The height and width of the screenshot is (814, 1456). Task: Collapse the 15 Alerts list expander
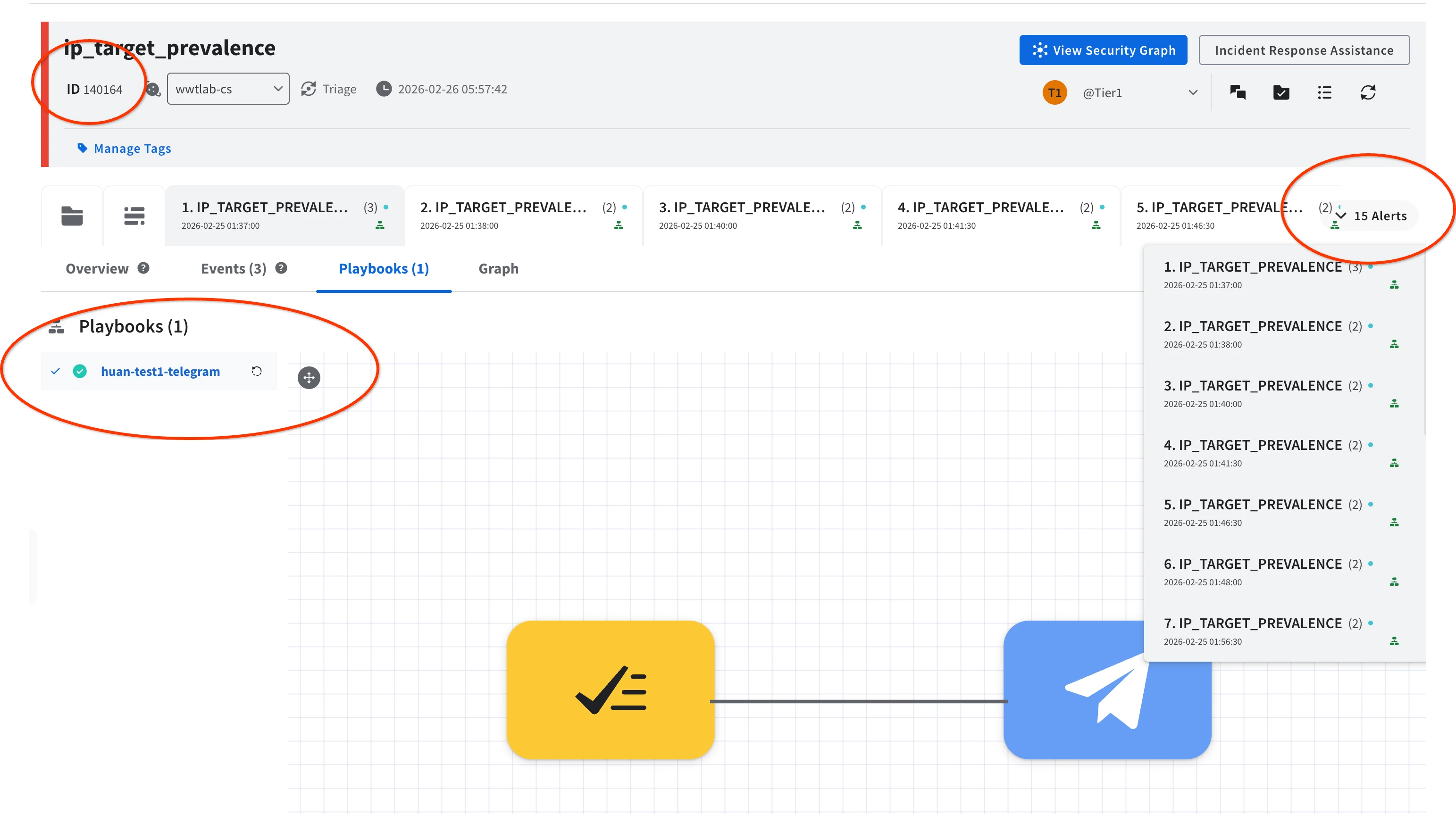pos(1371,216)
